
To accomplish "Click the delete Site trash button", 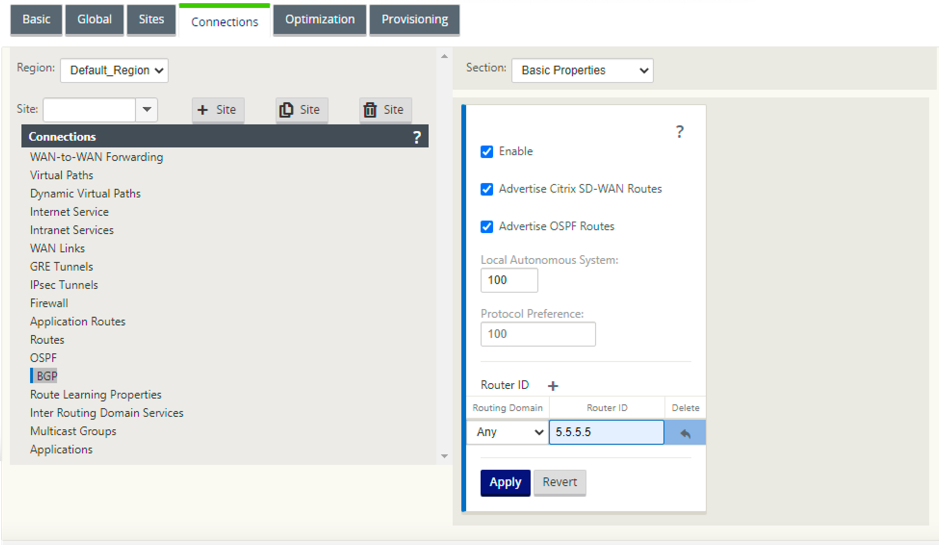I will click(x=386, y=110).
